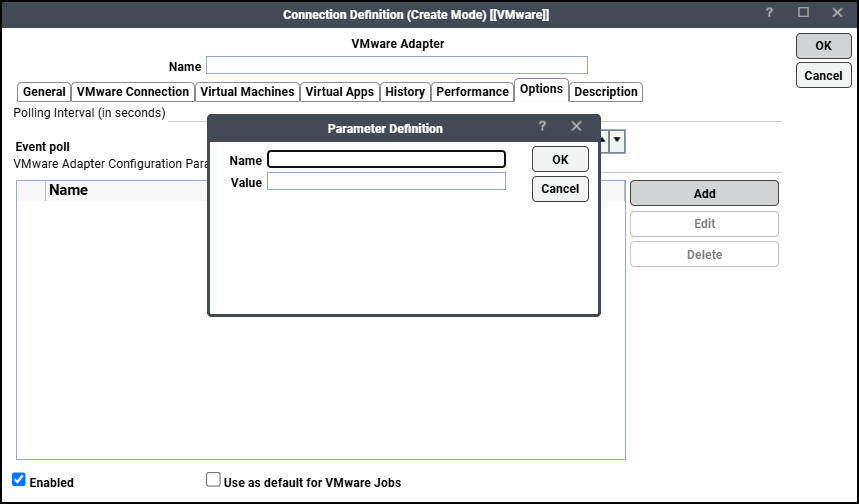Select the Performance tab
This screenshot has width=859, height=504.
coord(472,92)
